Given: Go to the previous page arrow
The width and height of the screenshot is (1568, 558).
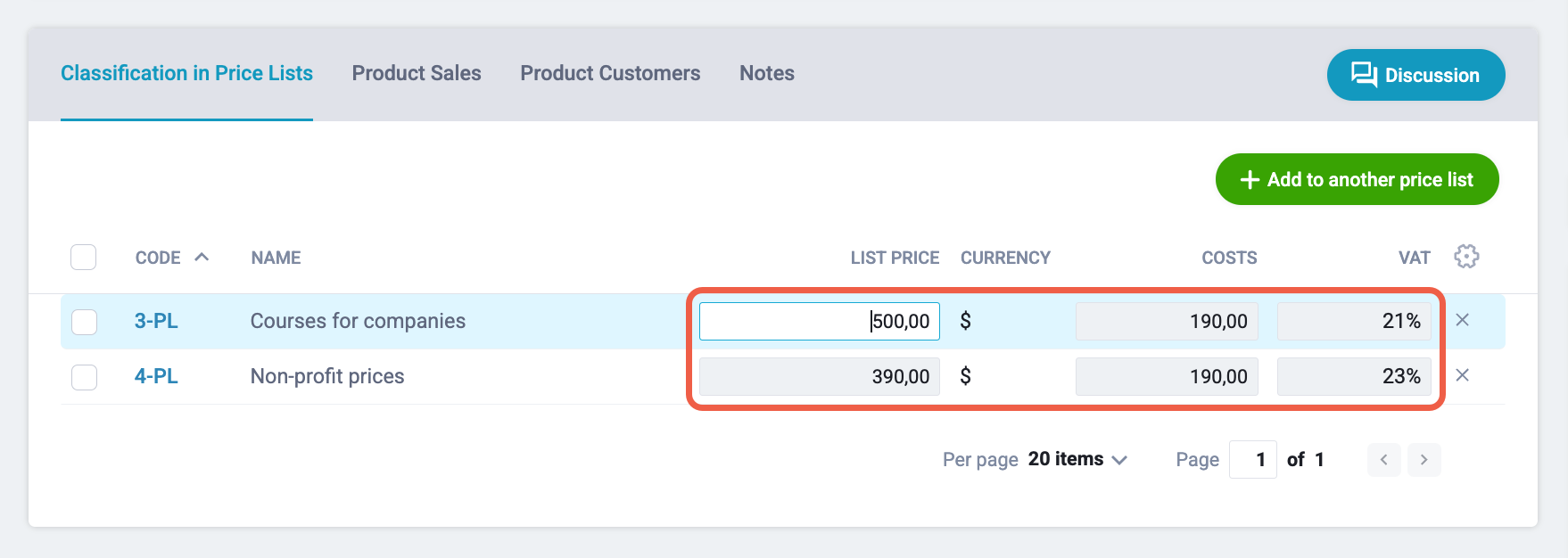Looking at the screenshot, I should click(x=1383, y=460).
